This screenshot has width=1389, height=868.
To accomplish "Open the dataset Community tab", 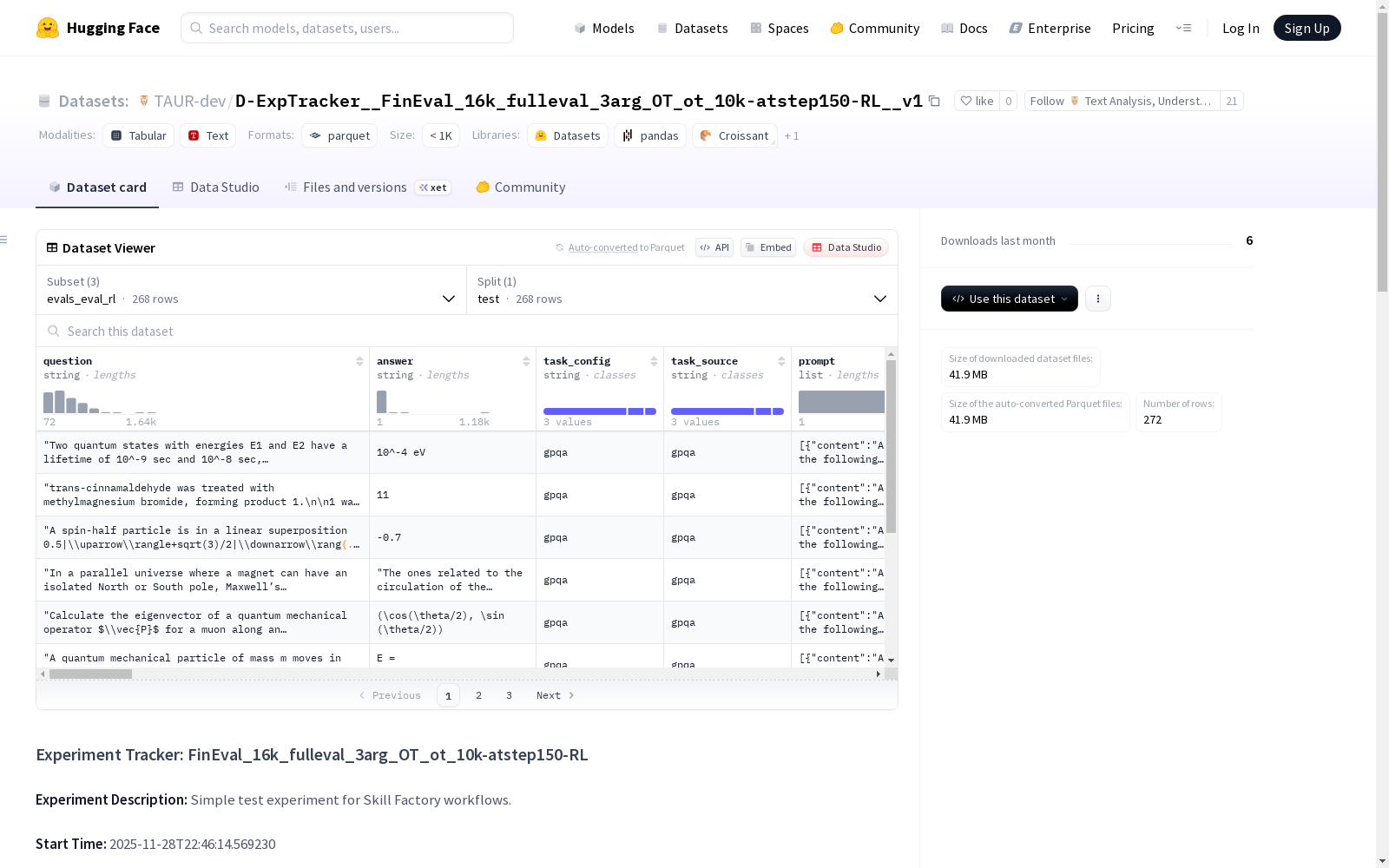I will [521, 187].
